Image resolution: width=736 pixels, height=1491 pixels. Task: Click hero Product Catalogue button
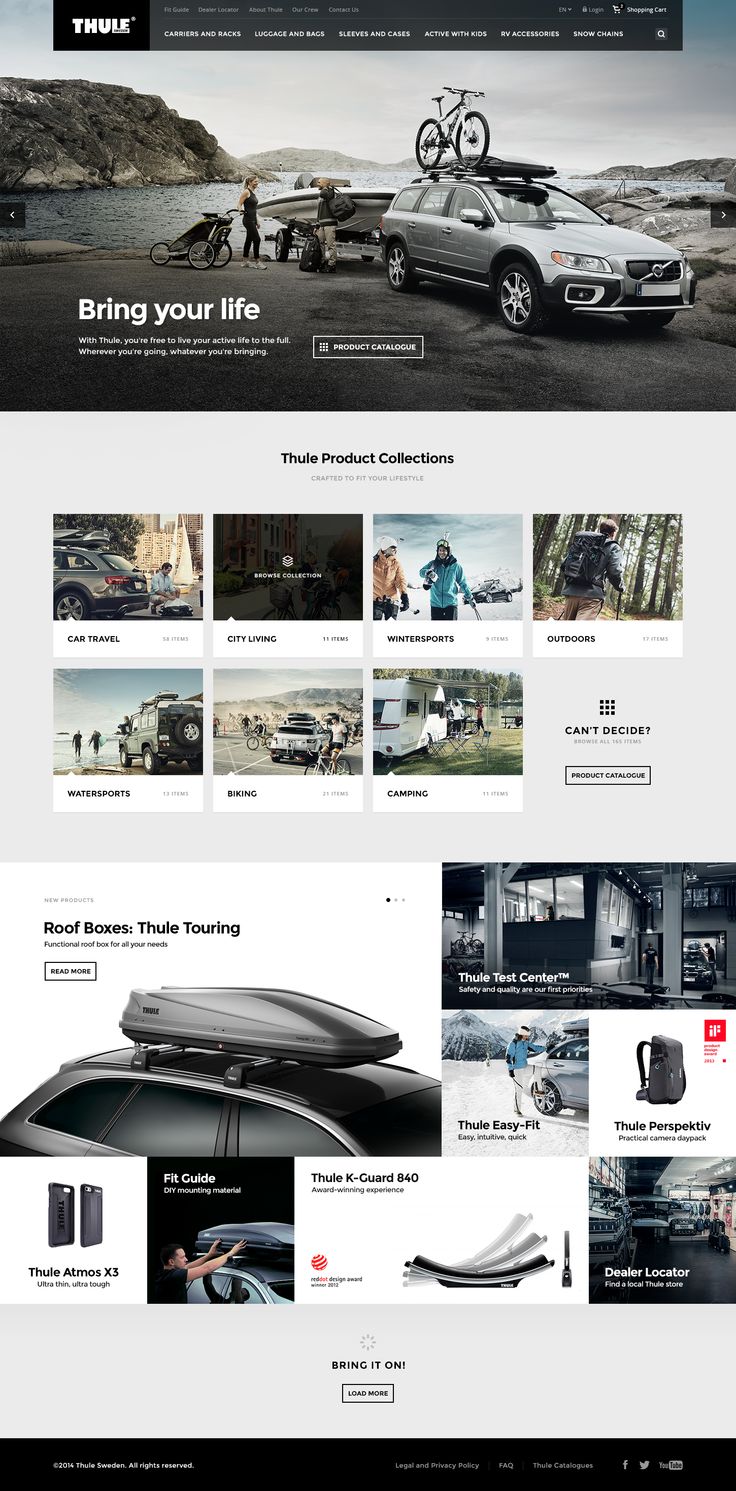click(368, 347)
